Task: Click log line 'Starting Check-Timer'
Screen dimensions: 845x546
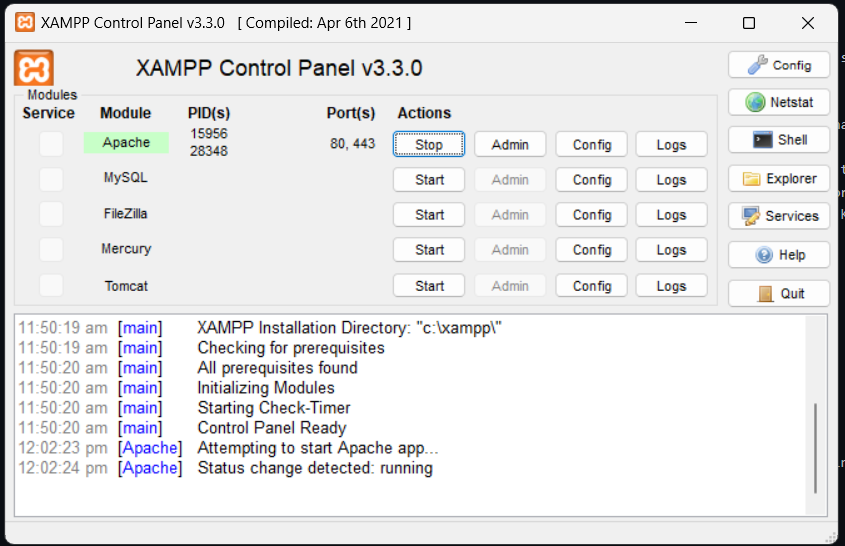Action: tap(274, 408)
